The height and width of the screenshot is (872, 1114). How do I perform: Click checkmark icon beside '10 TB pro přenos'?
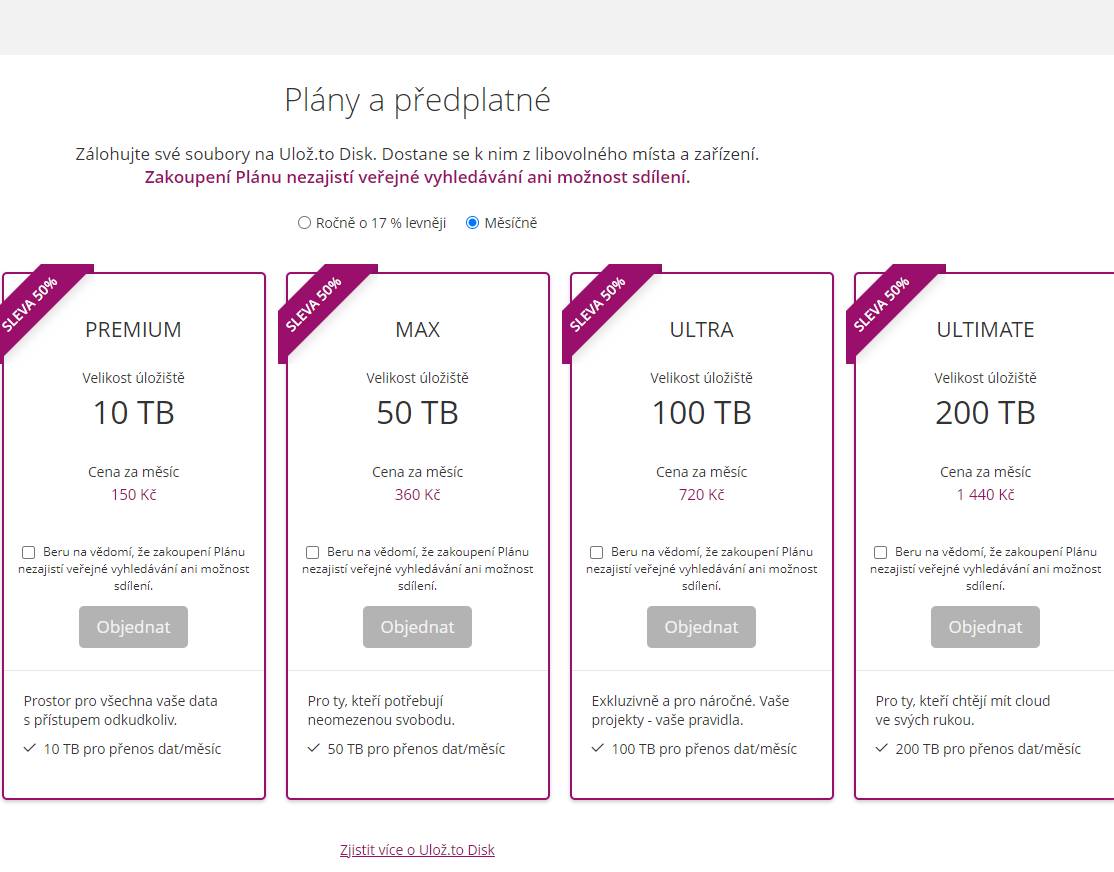(x=30, y=748)
